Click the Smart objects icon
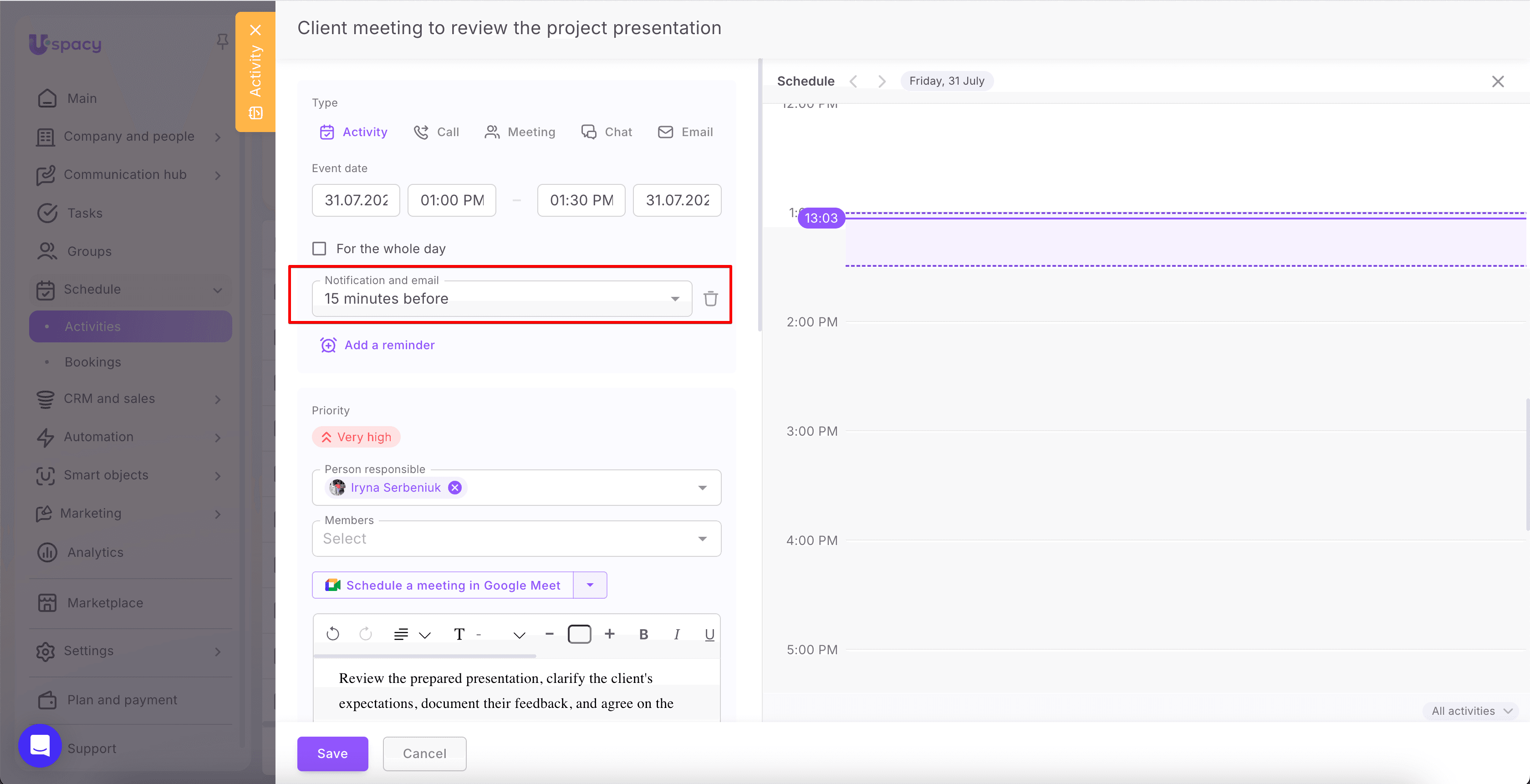Viewport: 1530px width, 784px height. pyautogui.click(x=45, y=475)
